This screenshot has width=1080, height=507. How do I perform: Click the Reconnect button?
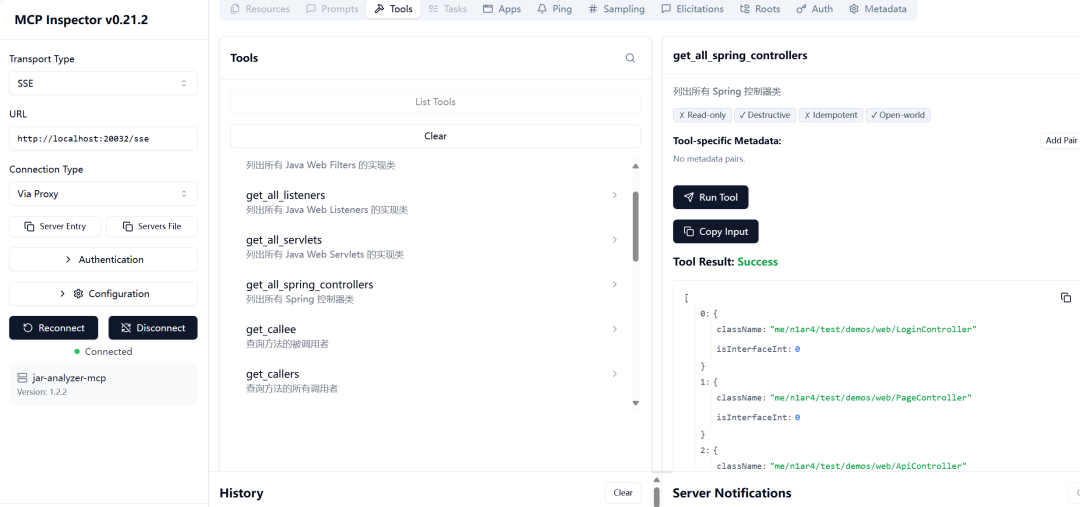tap(54, 328)
